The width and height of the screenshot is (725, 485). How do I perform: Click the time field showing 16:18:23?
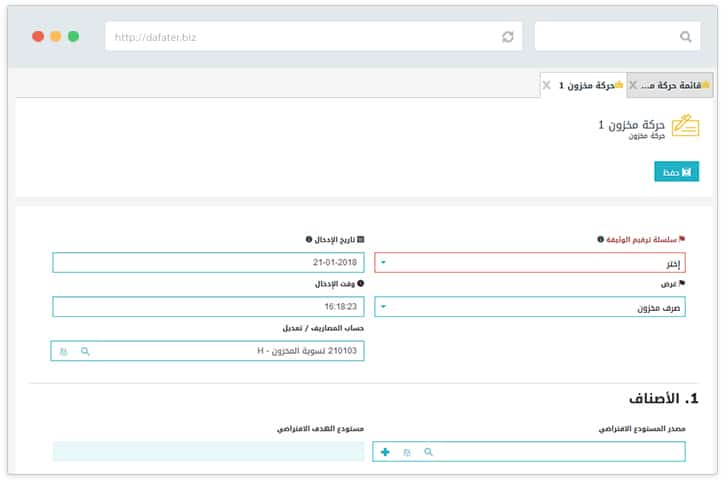click(x=208, y=307)
